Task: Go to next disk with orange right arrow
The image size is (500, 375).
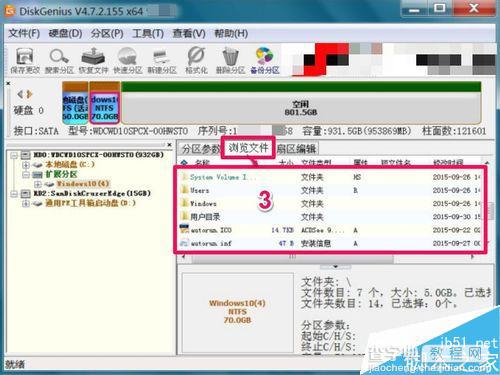Action: click(30, 94)
